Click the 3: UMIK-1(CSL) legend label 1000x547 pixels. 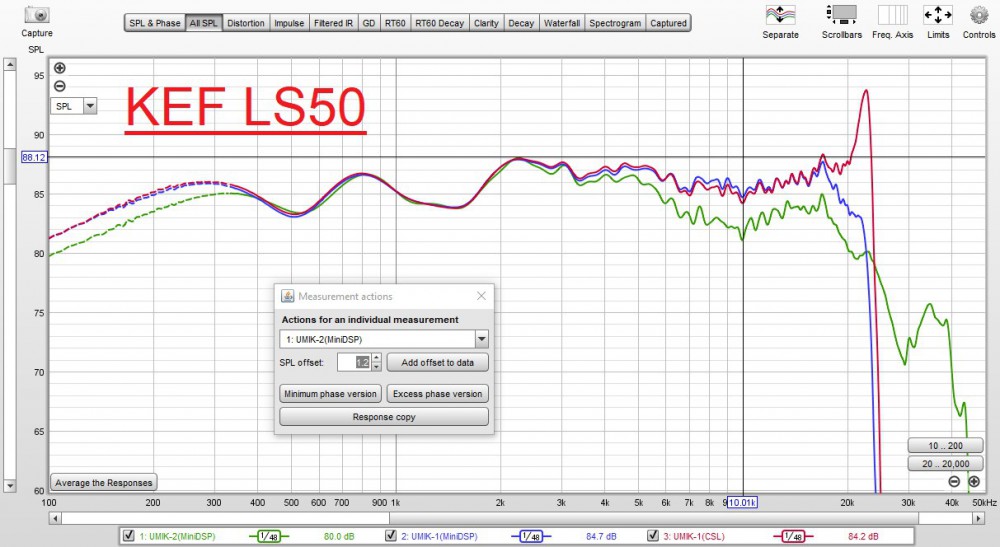pos(694,536)
